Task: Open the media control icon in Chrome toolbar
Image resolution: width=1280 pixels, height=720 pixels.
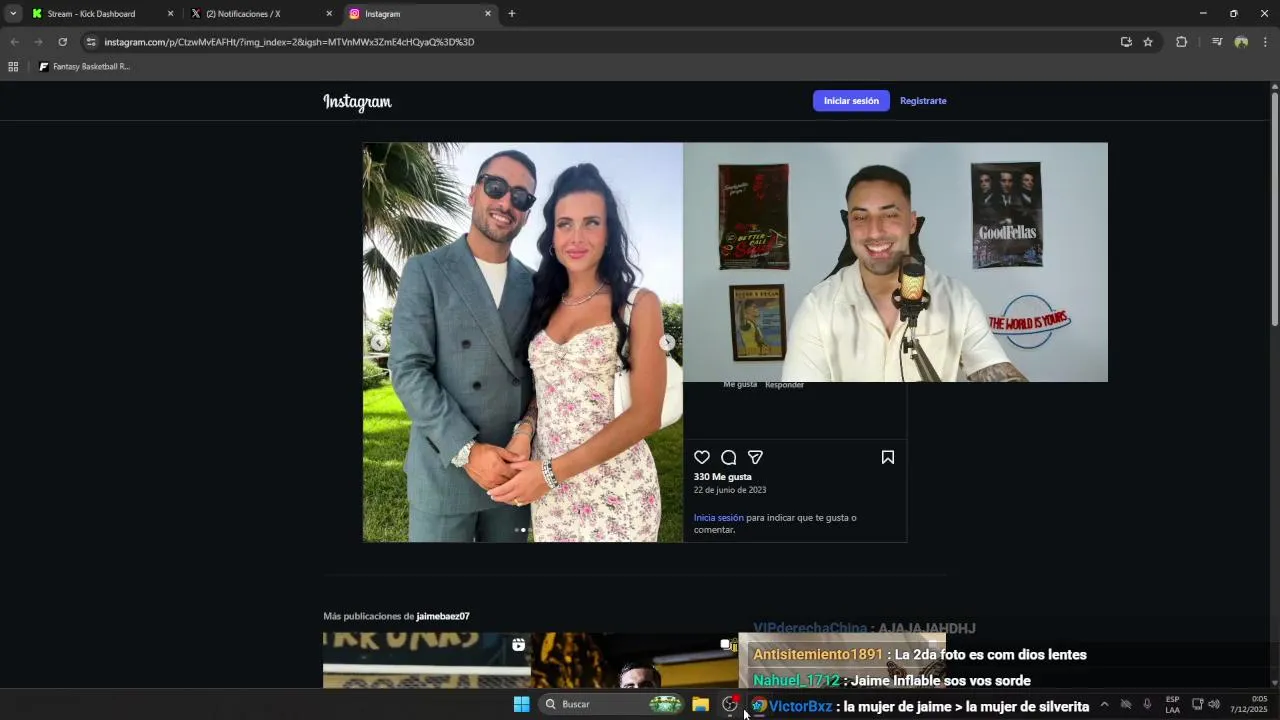Action: point(1217,42)
